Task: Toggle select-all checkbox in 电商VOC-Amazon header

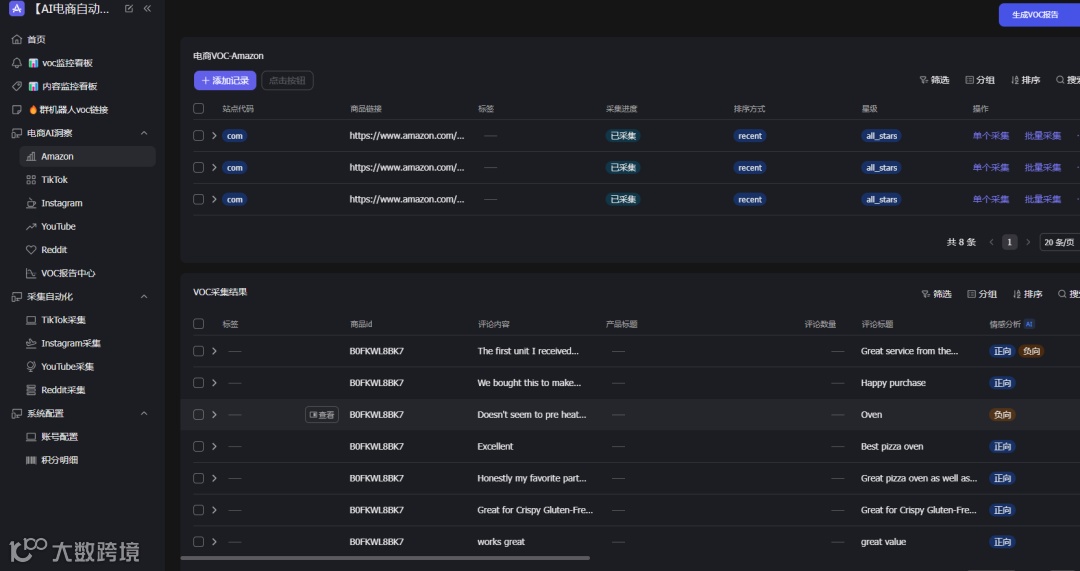Action: pyautogui.click(x=198, y=108)
